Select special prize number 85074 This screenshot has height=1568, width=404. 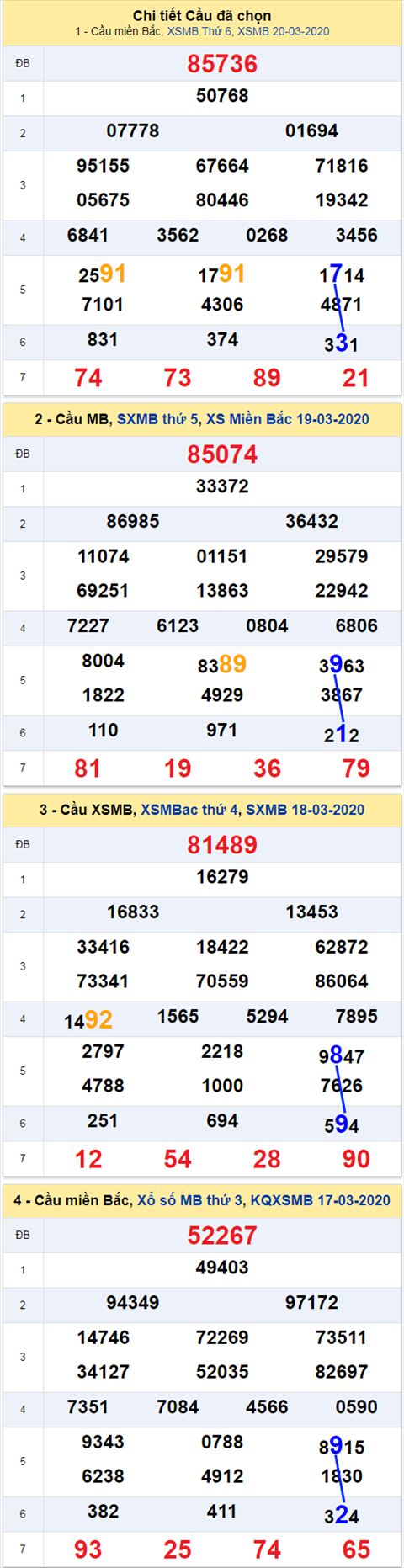(x=222, y=454)
